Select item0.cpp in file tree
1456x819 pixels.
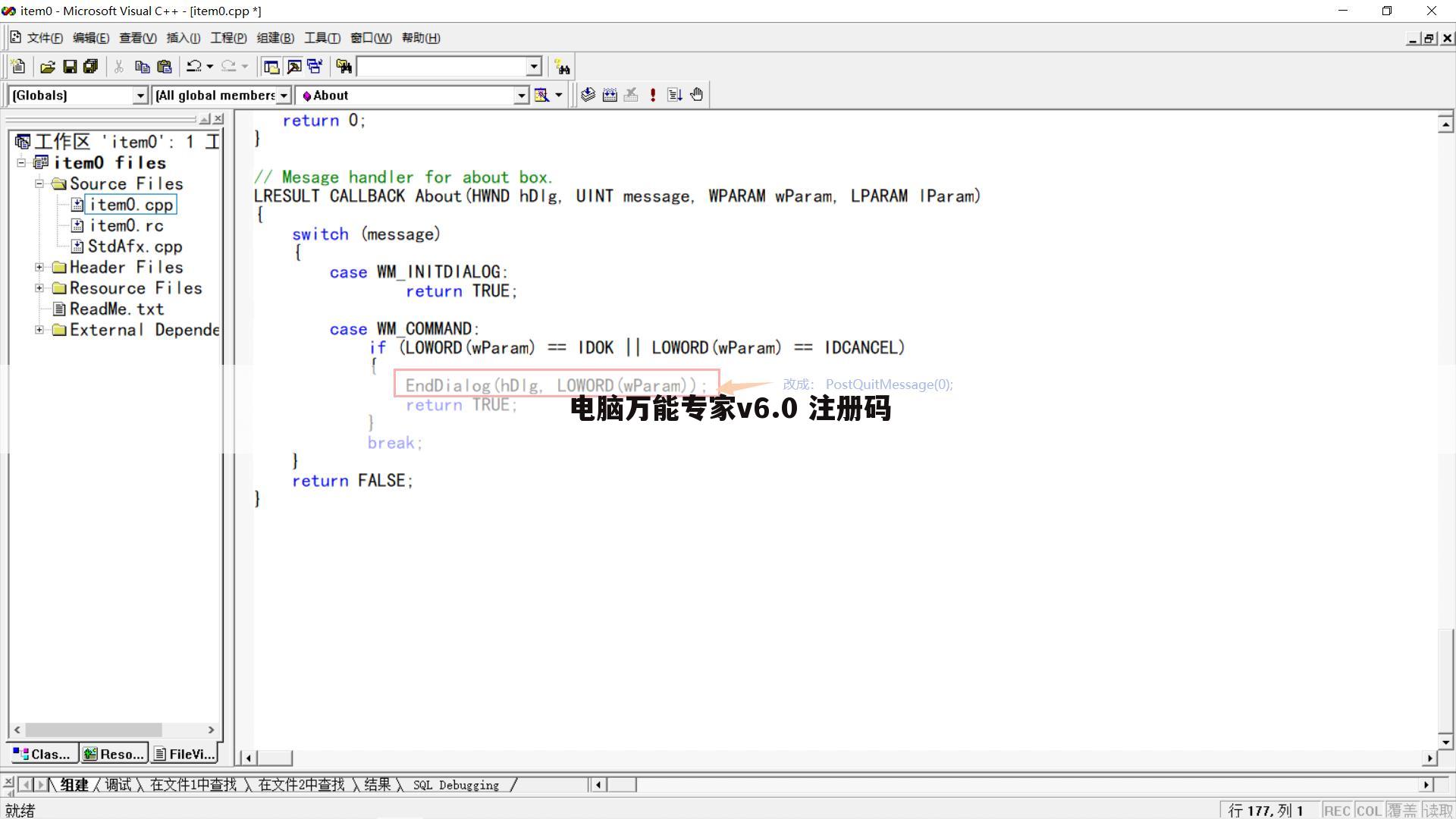click(x=131, y=205)
